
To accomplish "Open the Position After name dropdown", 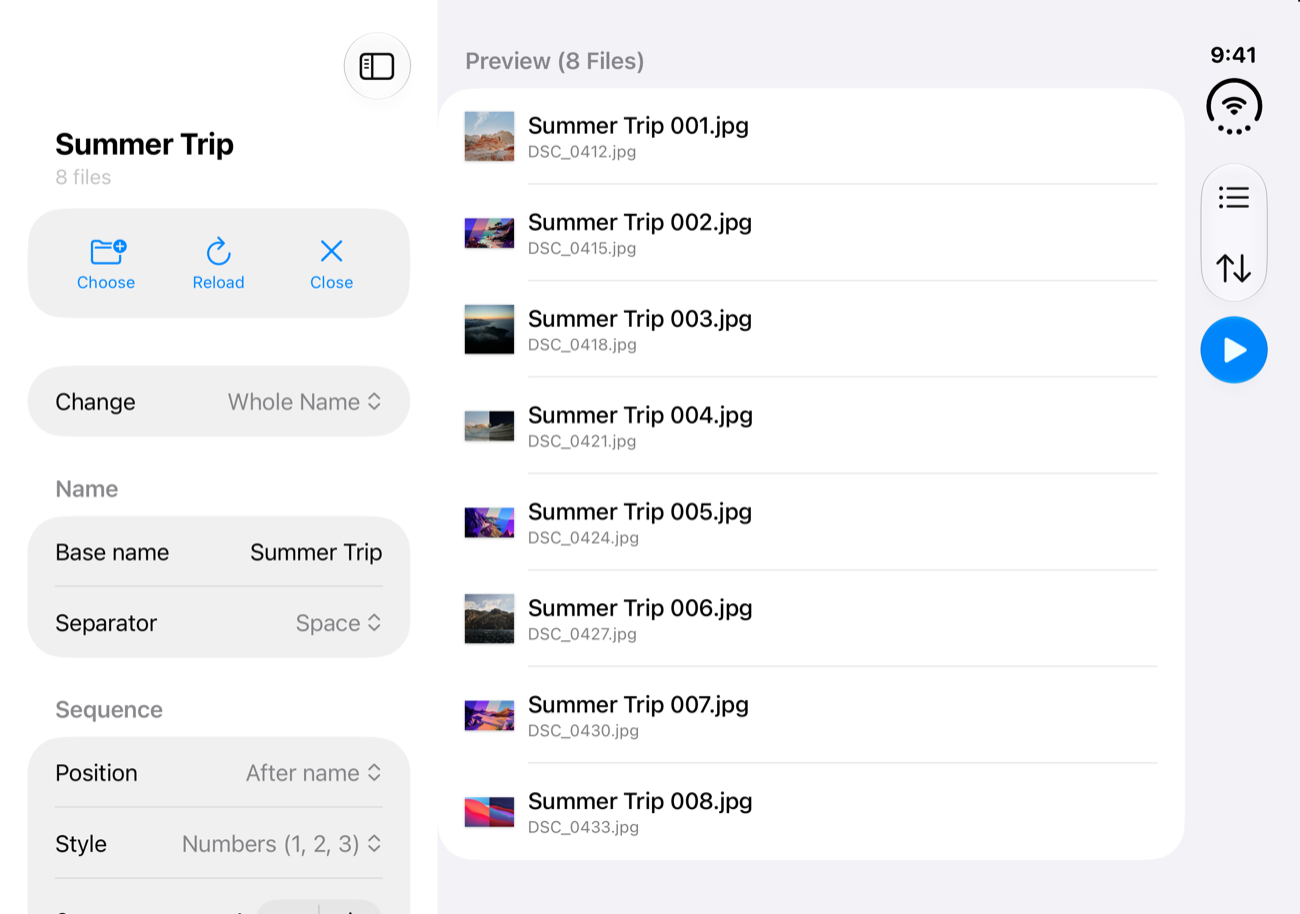I will pos(219,773).
